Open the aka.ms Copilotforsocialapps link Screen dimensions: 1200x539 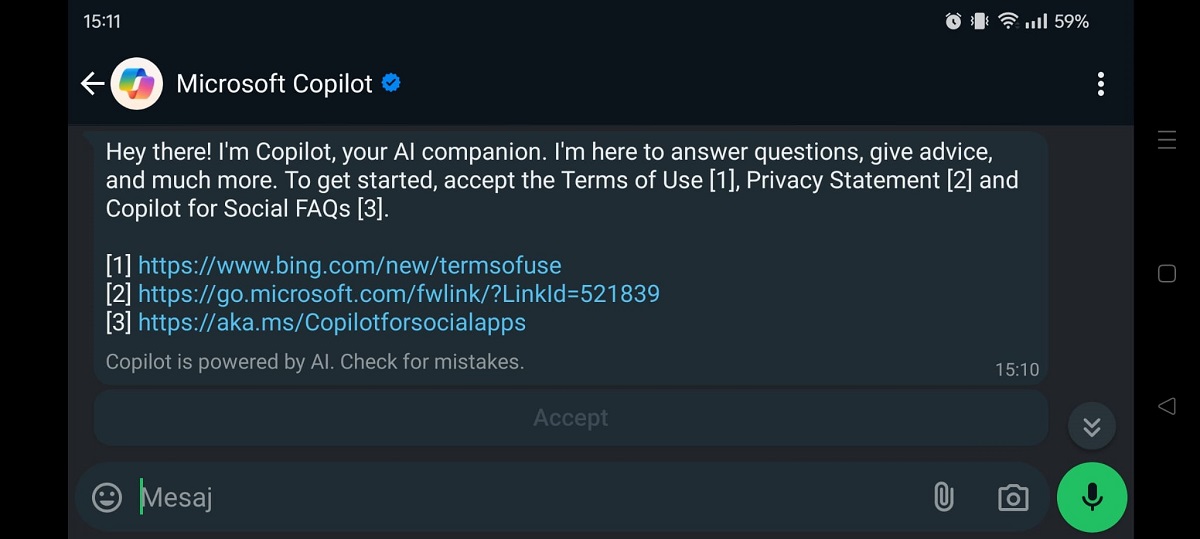tap(332, 323)
